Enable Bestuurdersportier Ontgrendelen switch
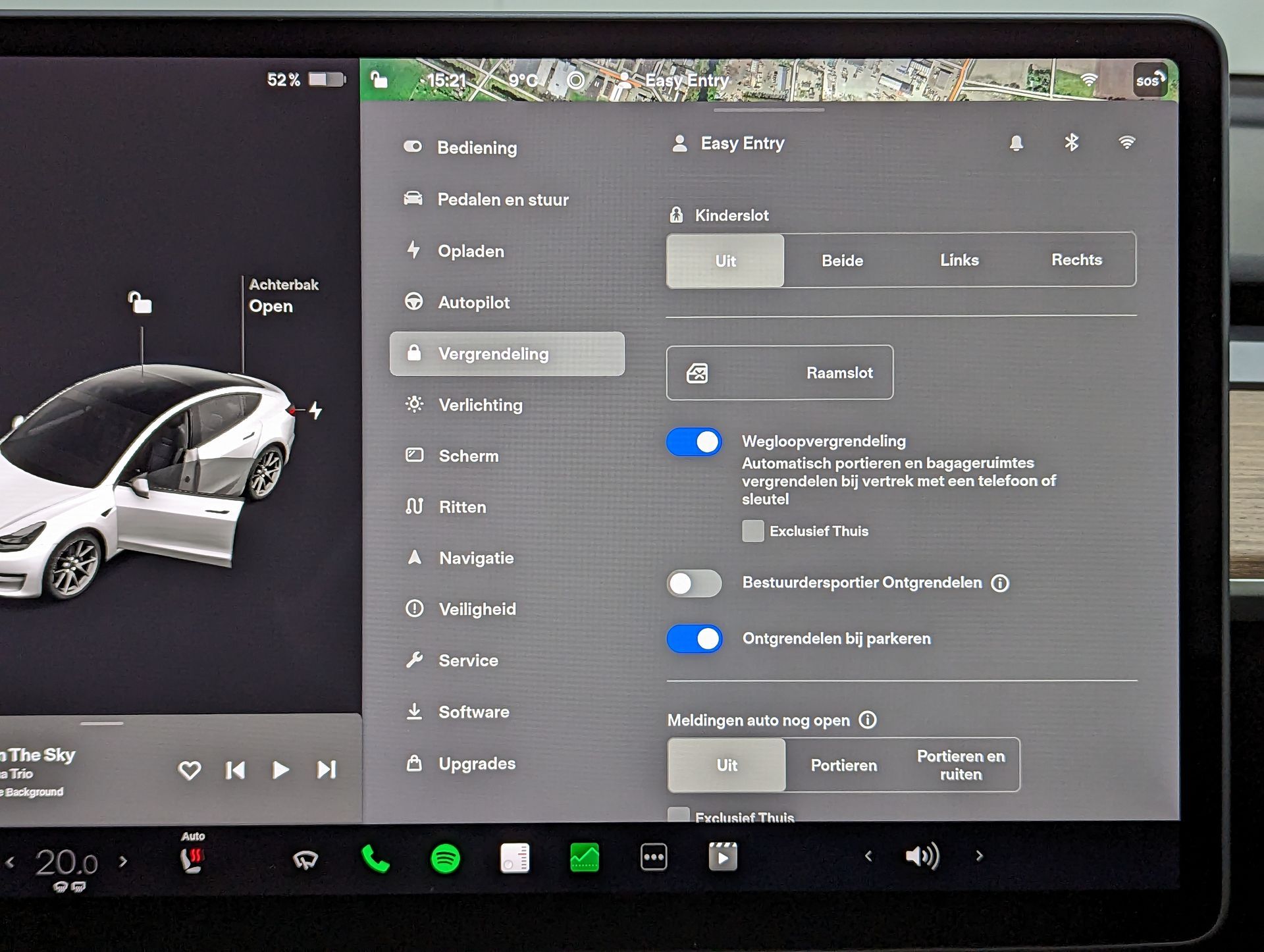The image size is (1264, 952). point(694,583)
